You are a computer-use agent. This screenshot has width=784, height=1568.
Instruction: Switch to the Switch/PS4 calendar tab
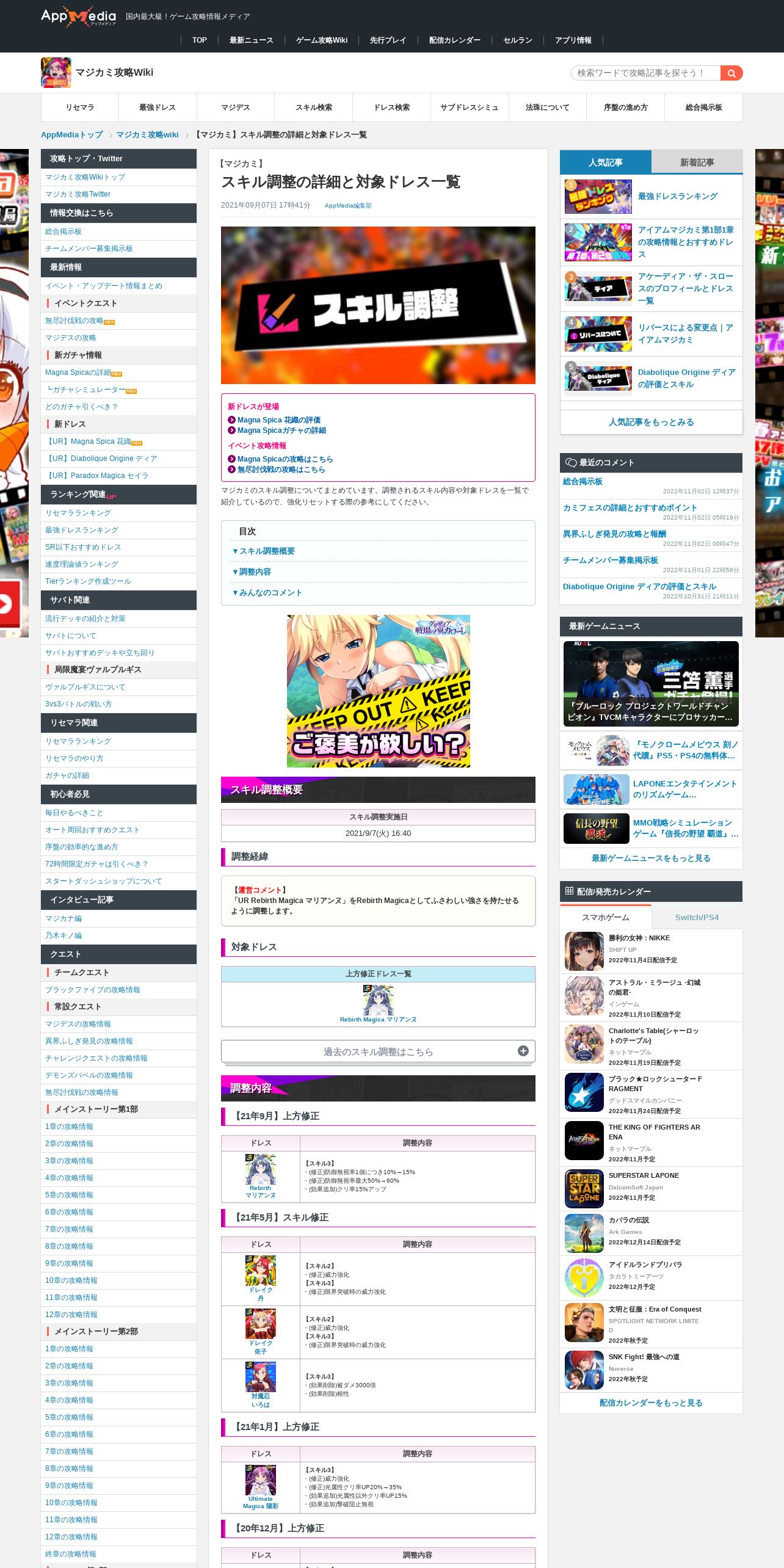point(697,917)
